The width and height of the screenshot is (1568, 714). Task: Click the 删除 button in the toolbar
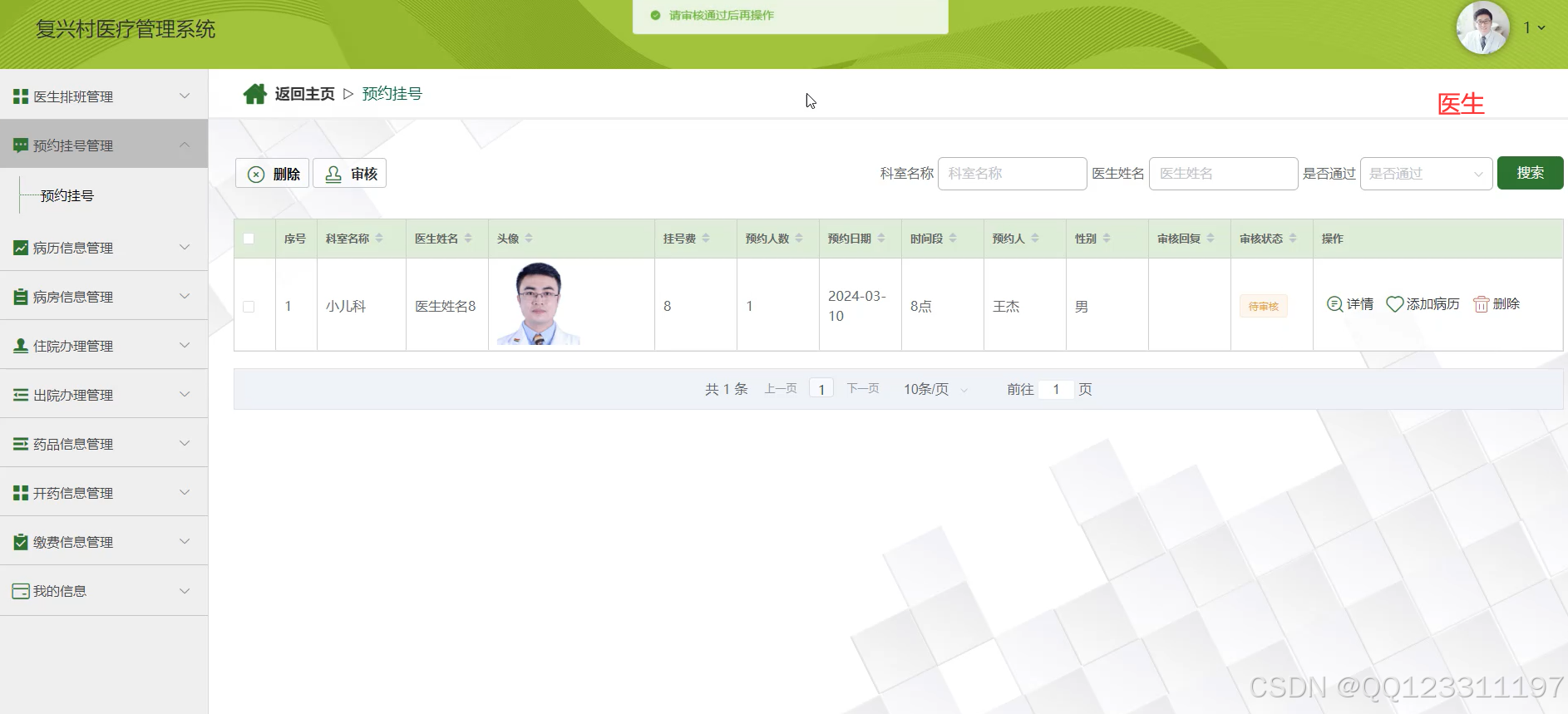[273, 174]
